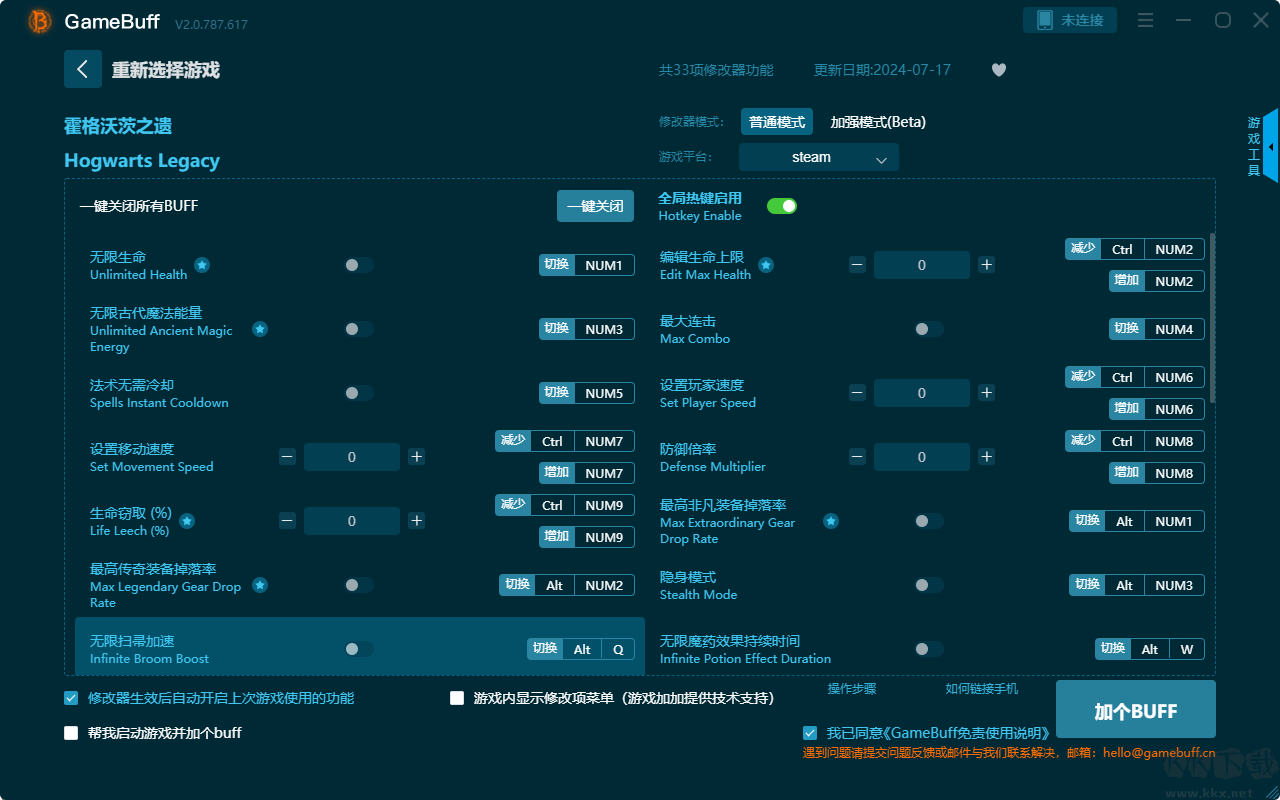The width and height of the screenshot is (1280, 800).
Task: Decrease Set Movement Speed with minus icon
Action: pos(287,457)
